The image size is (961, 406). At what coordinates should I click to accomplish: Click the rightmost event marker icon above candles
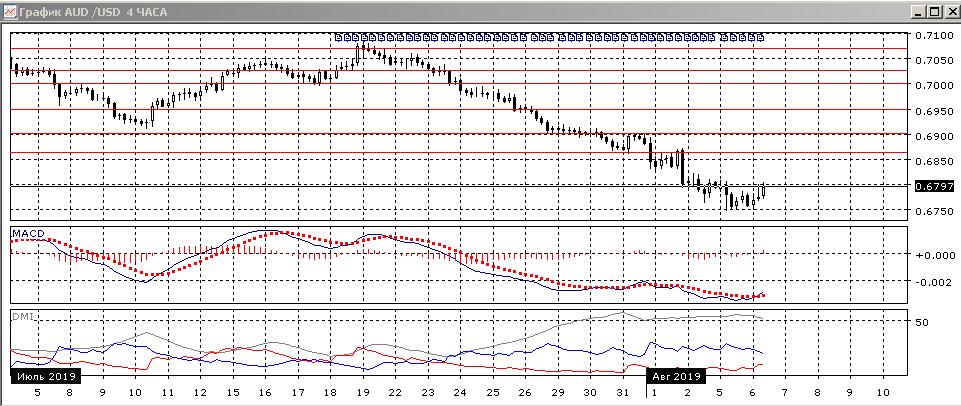click(x=759, y=37)
